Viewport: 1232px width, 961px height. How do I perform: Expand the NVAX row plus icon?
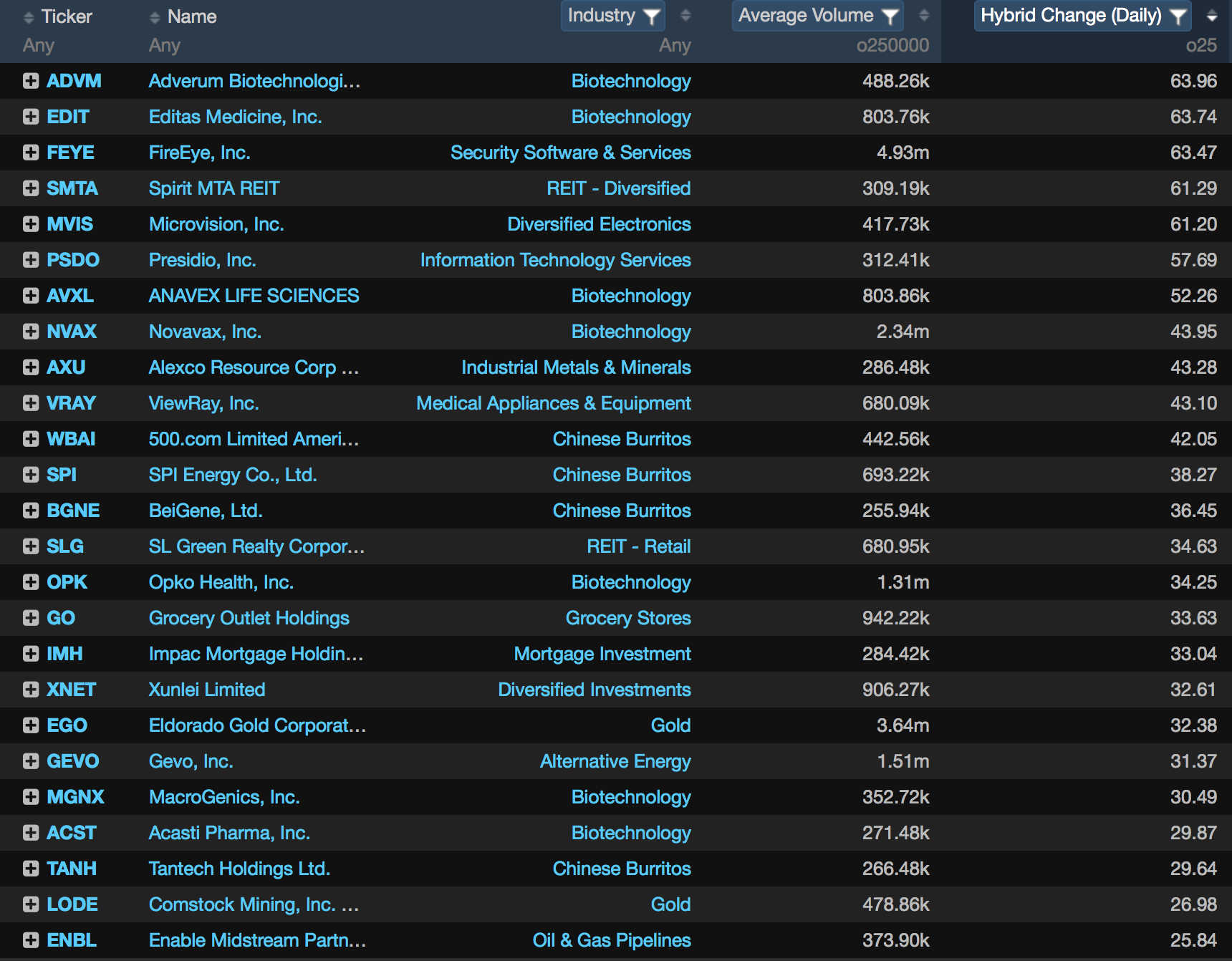[x=31, y=332]
